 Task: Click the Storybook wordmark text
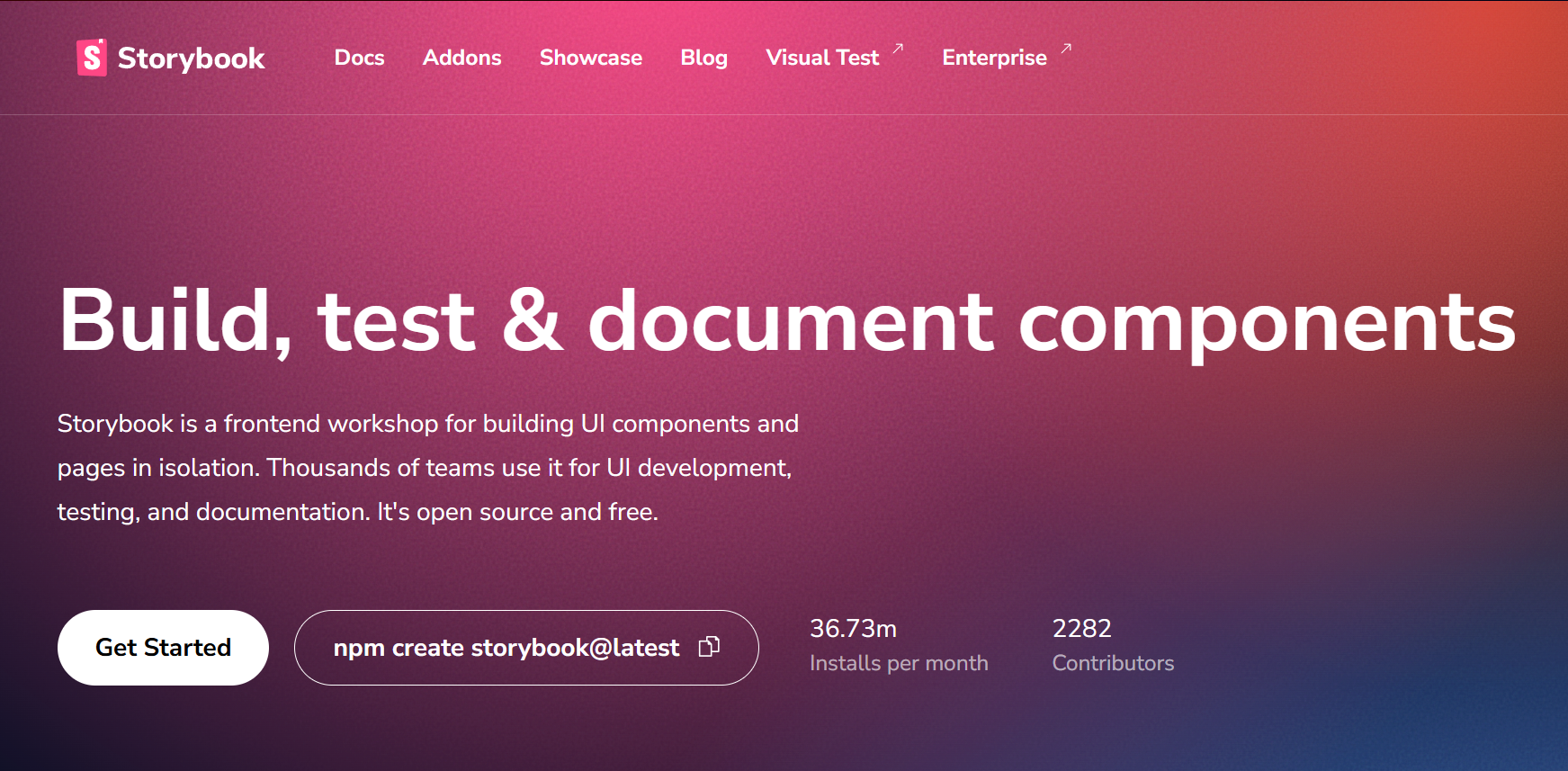191,58
